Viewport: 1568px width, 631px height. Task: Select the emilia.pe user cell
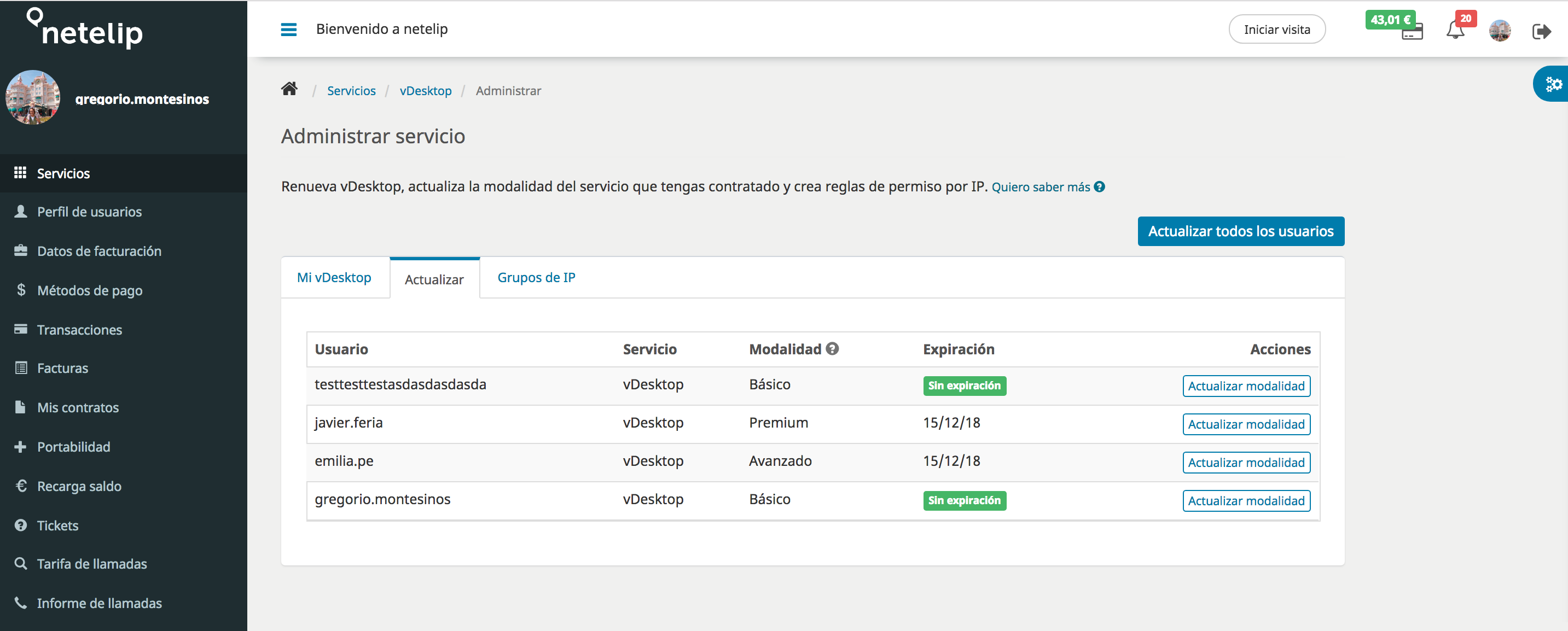344,461
